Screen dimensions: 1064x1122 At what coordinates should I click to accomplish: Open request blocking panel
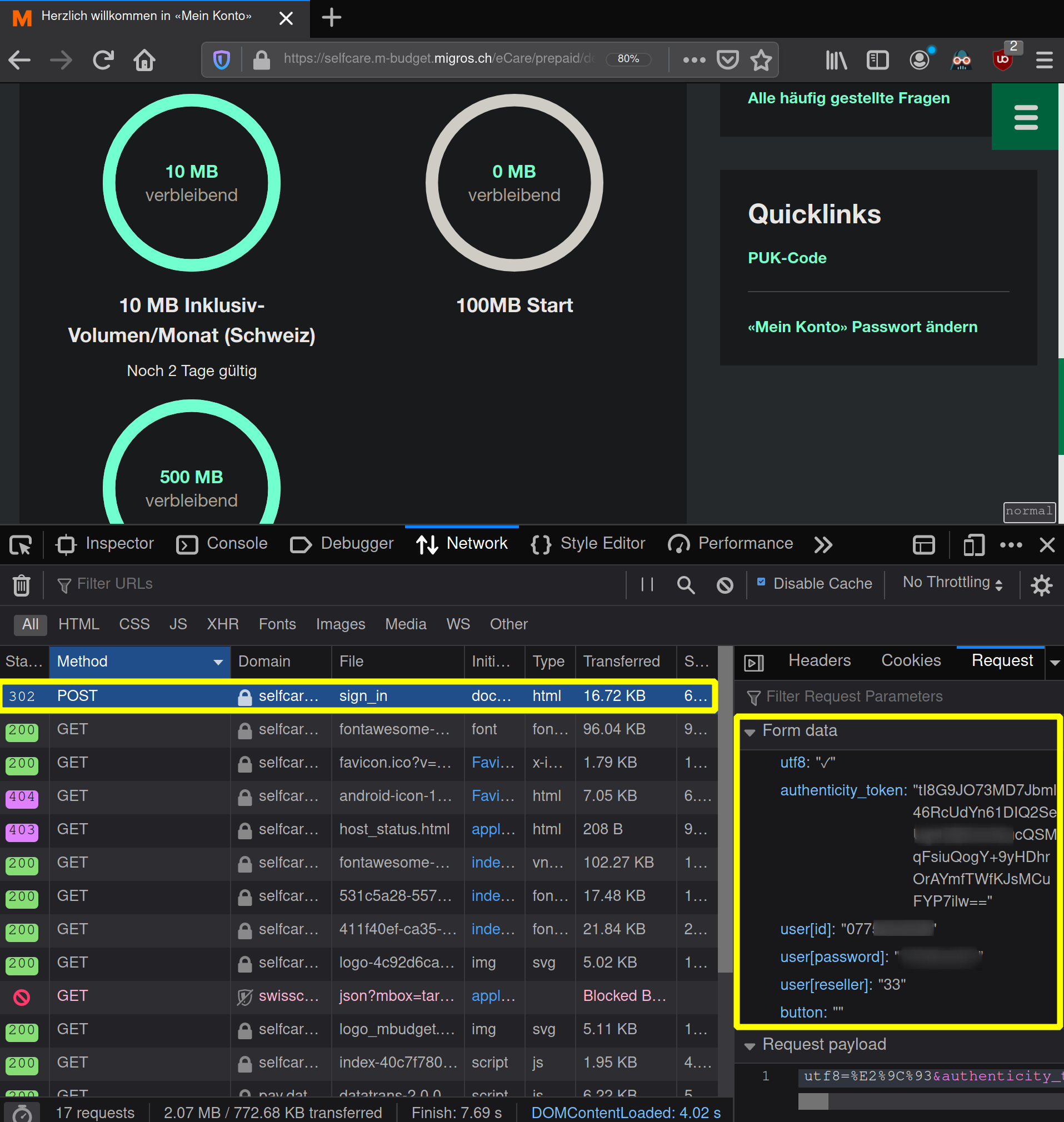(725, 584)
